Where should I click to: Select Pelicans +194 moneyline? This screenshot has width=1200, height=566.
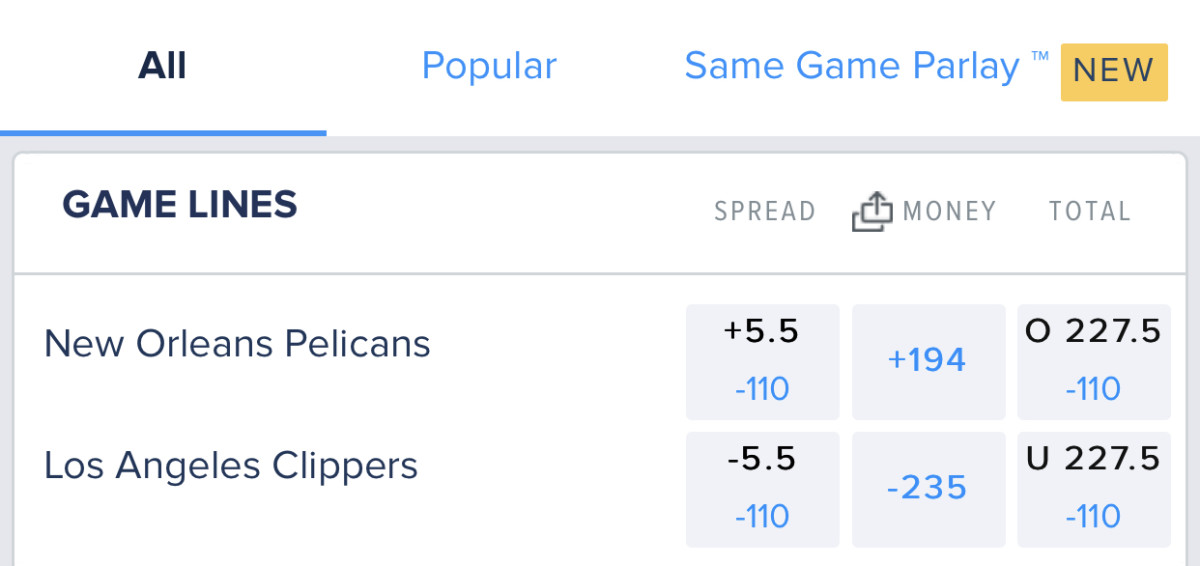click(928, 361)
